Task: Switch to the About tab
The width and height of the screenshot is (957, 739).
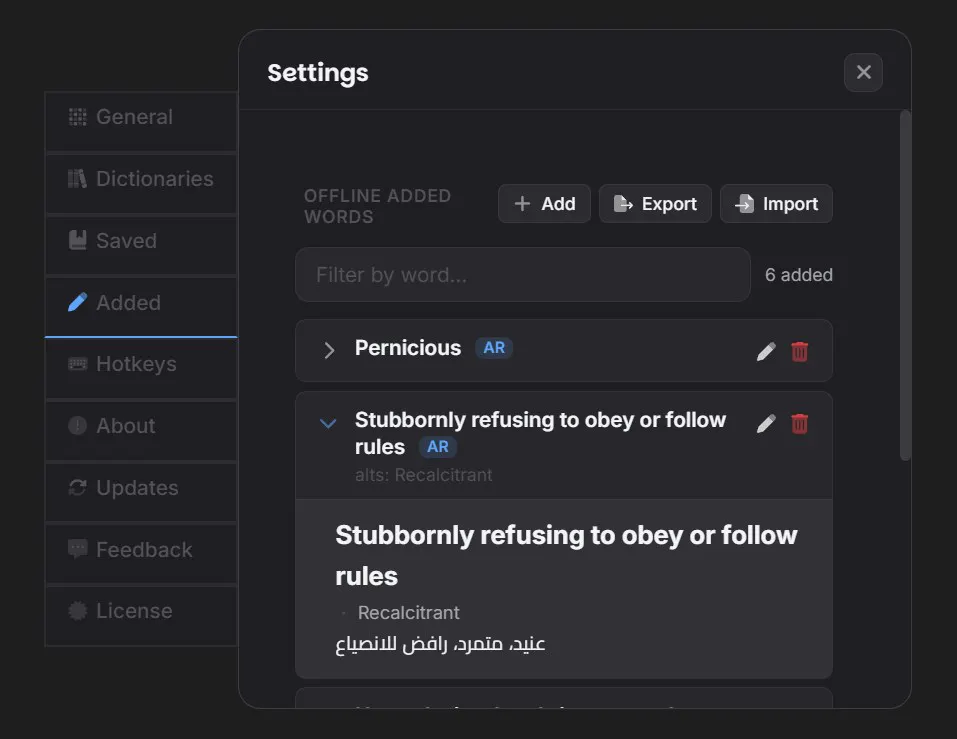Action: pos(141,426)
